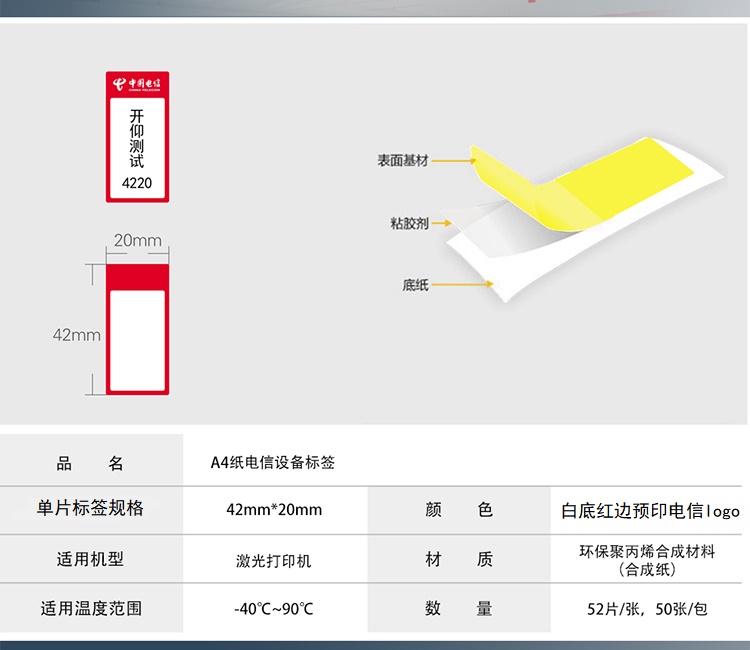750x650 pixels.
Task: Click the 表面基材 callout label
Action: (x=403, y=160)
